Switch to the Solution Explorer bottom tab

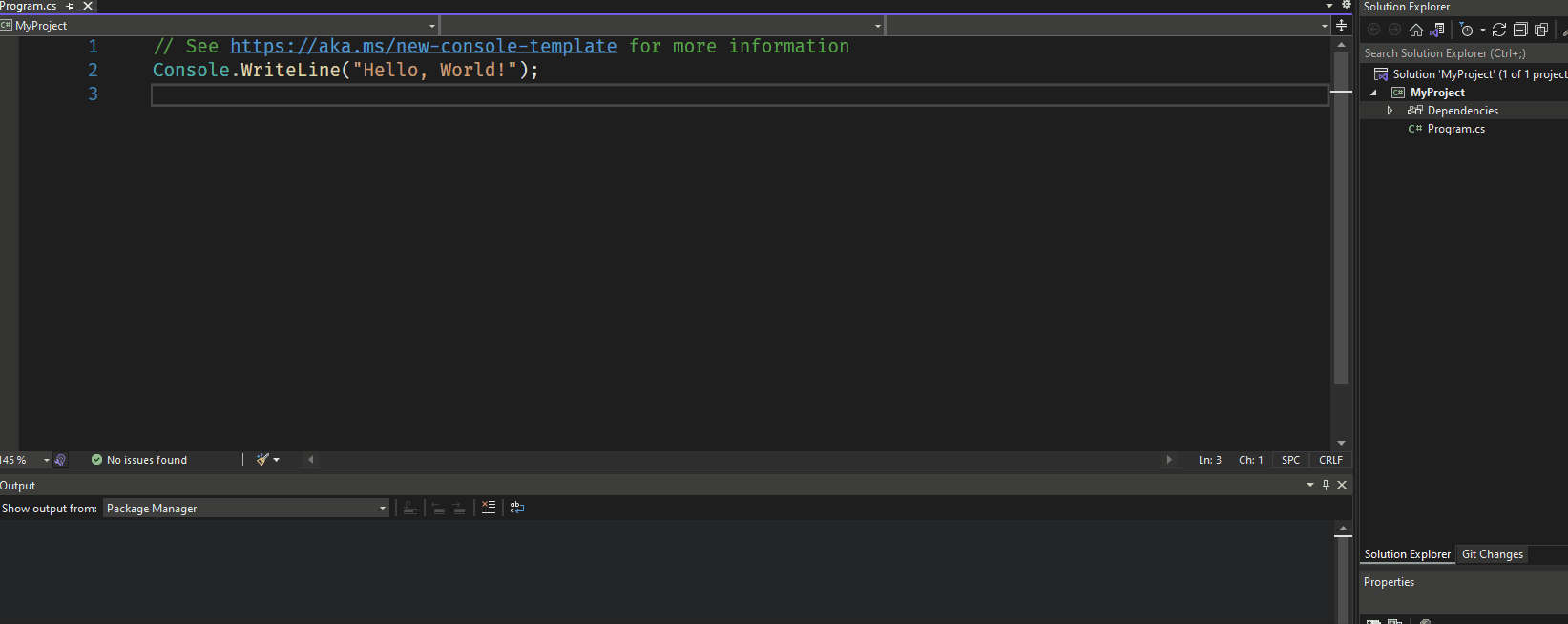click(1407, 554)
